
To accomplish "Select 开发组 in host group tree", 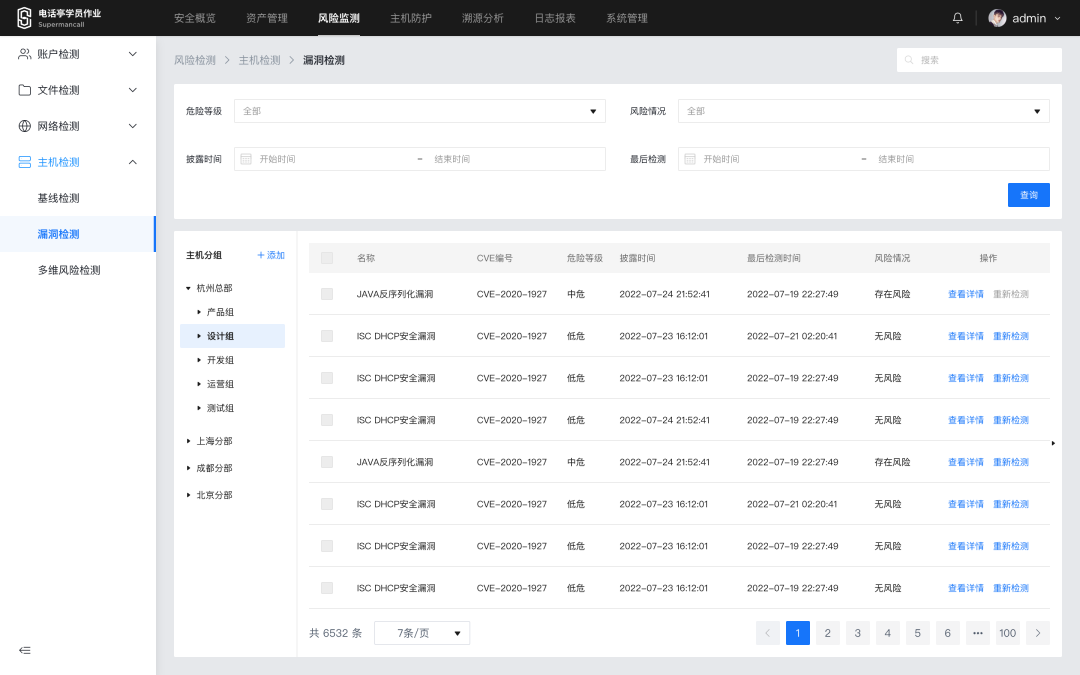I will coord(220,360).
